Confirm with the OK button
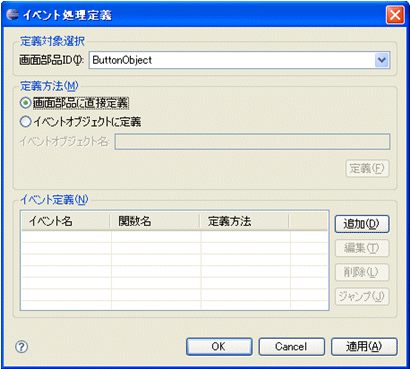The height and width of the screenshot is (369, 410). tap(219, 347)
